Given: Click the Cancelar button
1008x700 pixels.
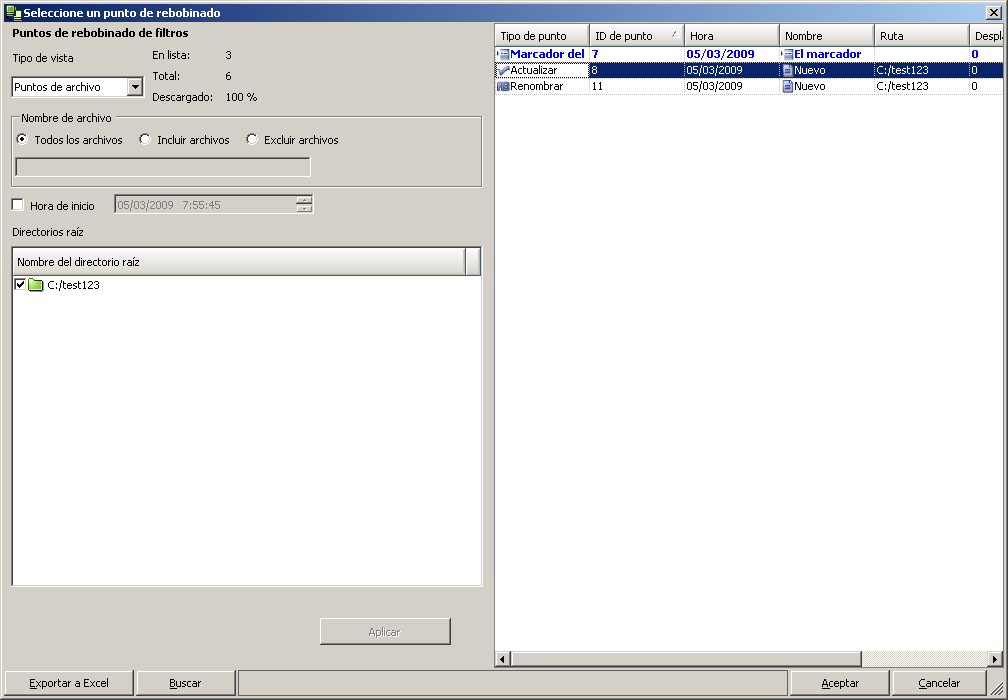Looking at the screenshot, I should coord(939,683).
